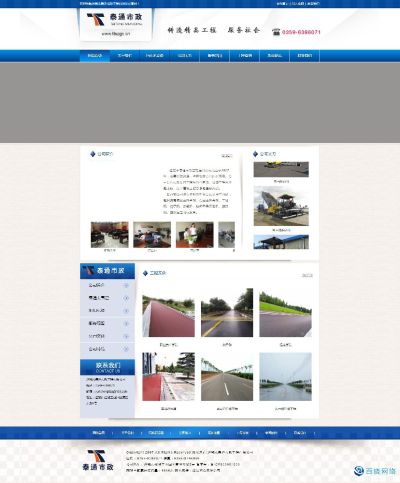Image resolution: width=400 pixels, height=483 pixels.
Task: Click the sixth sidebar row's circle arrow icon
Action: coord(126,349)
